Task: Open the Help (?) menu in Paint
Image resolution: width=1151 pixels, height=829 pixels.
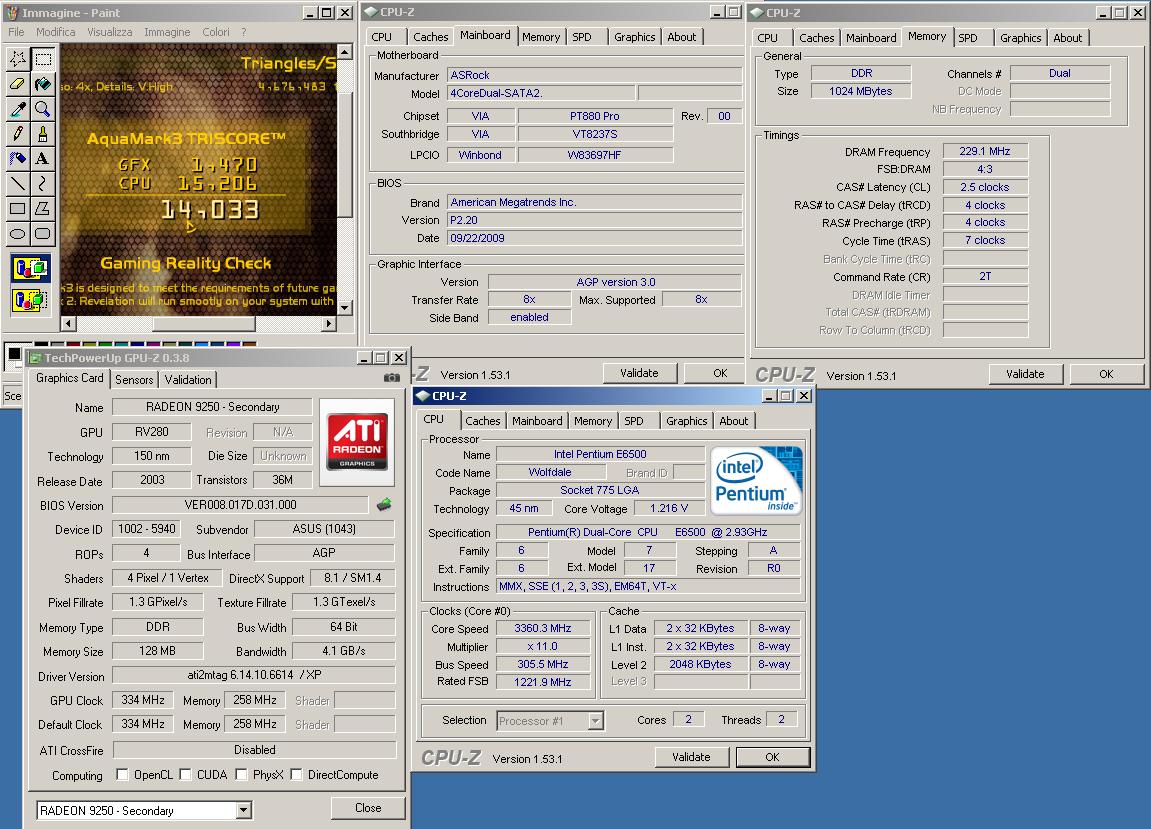Action: point(244,32)
